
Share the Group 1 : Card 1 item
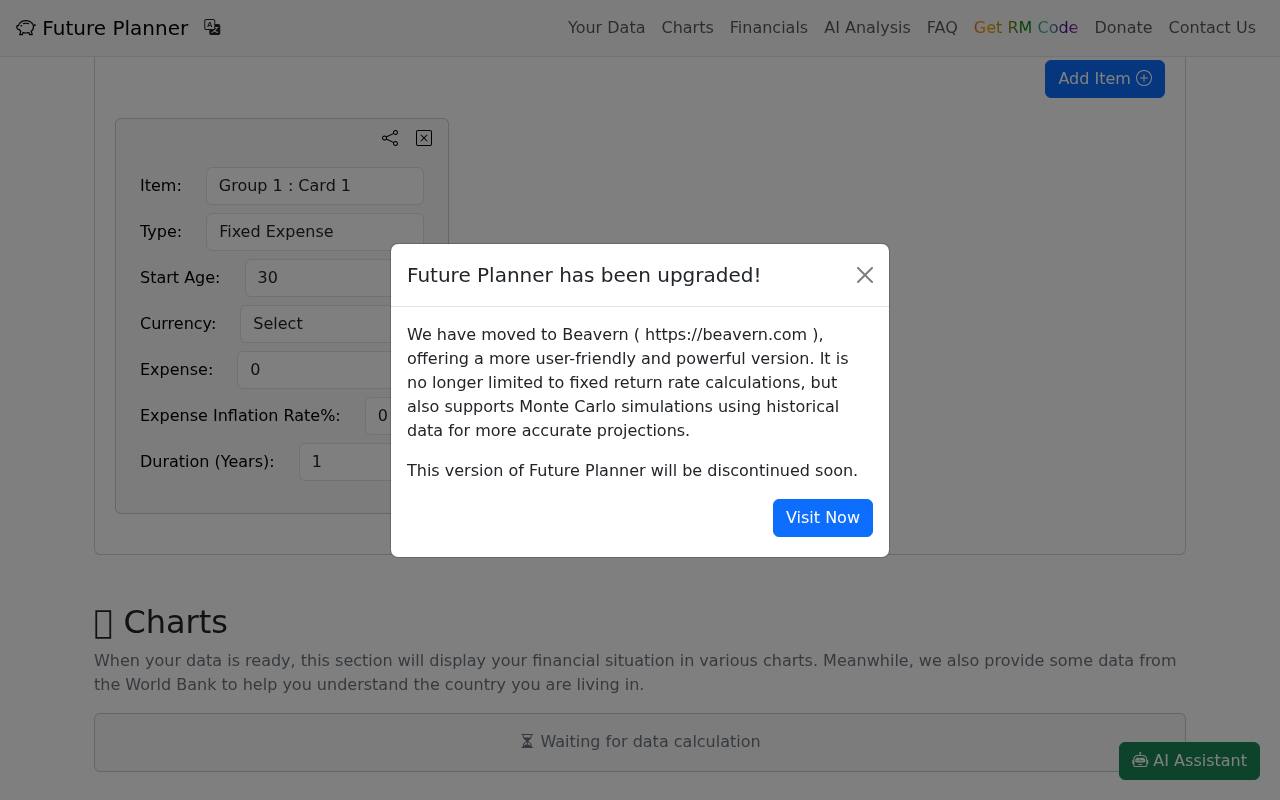pyautogui.click(x=390, y=138)
